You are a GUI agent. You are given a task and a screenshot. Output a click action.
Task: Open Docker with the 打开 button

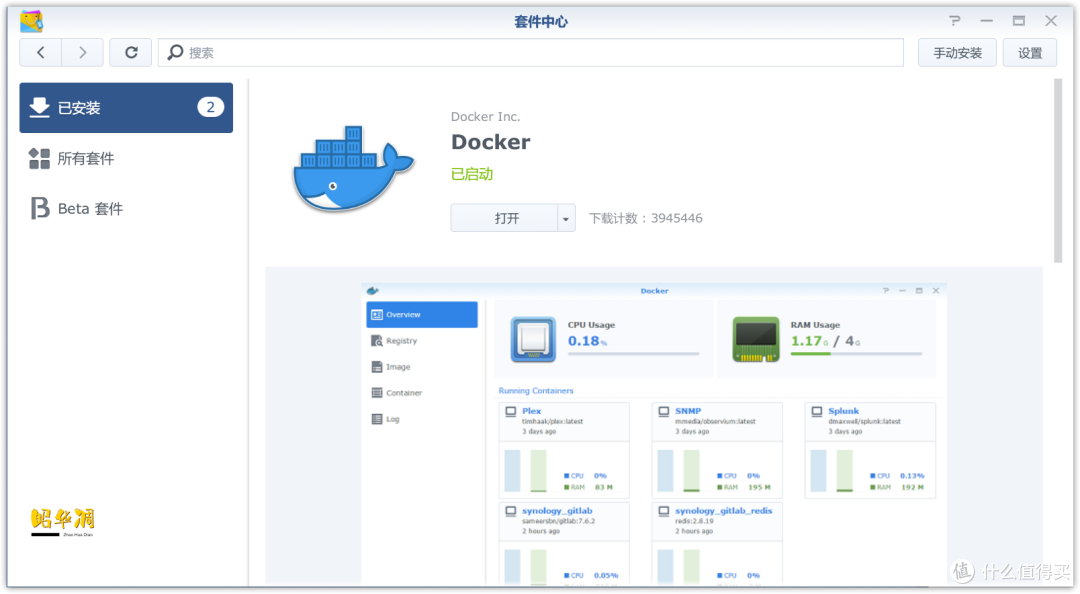pyautogui.click(x=505, y=218)
